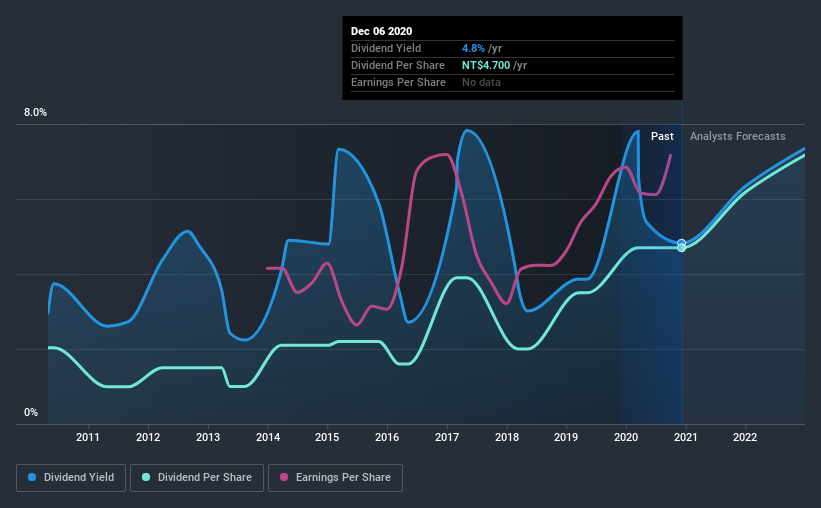Click the 8.0% y-axis label
Image resolution: width=821 pixels, height=508 pixels.
tap(35, 112)
